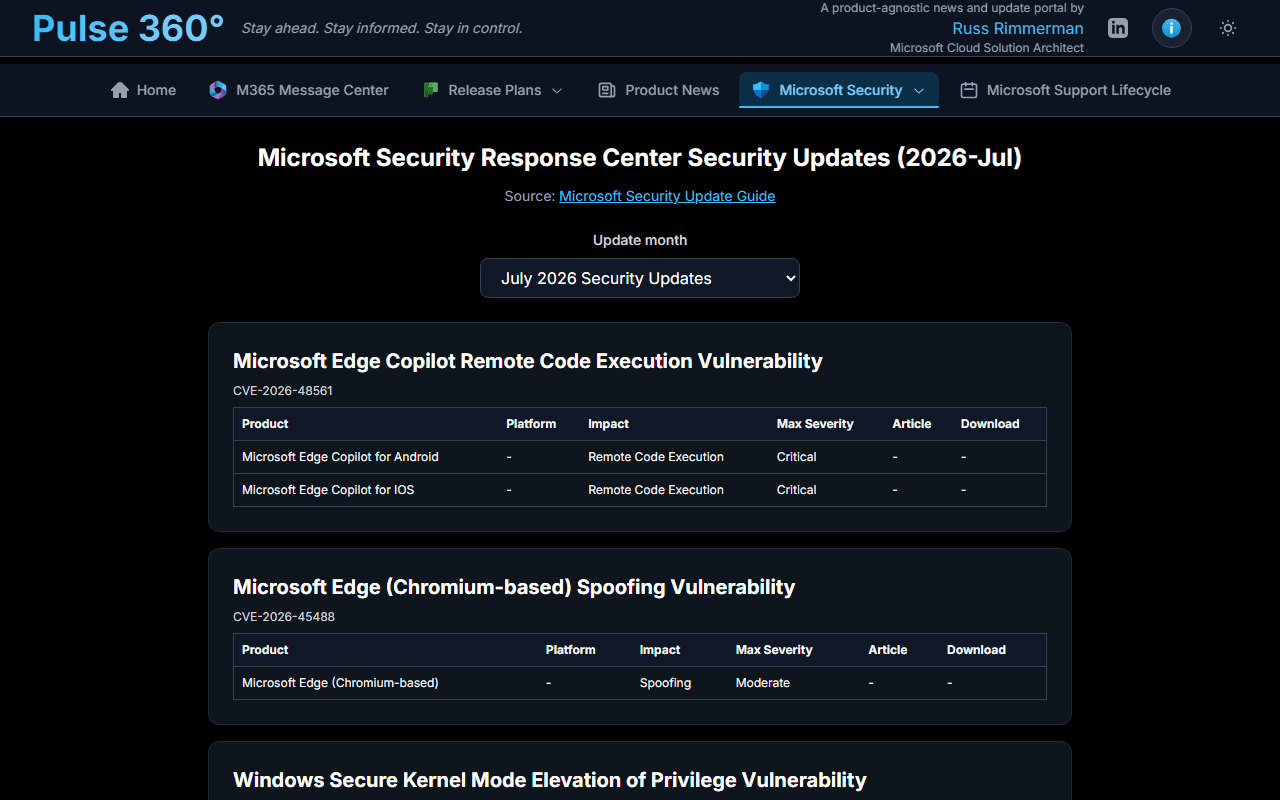
Task: Click the Russ Rimmerman name link
Action: pyautogui.click(x=1018, y=28)
